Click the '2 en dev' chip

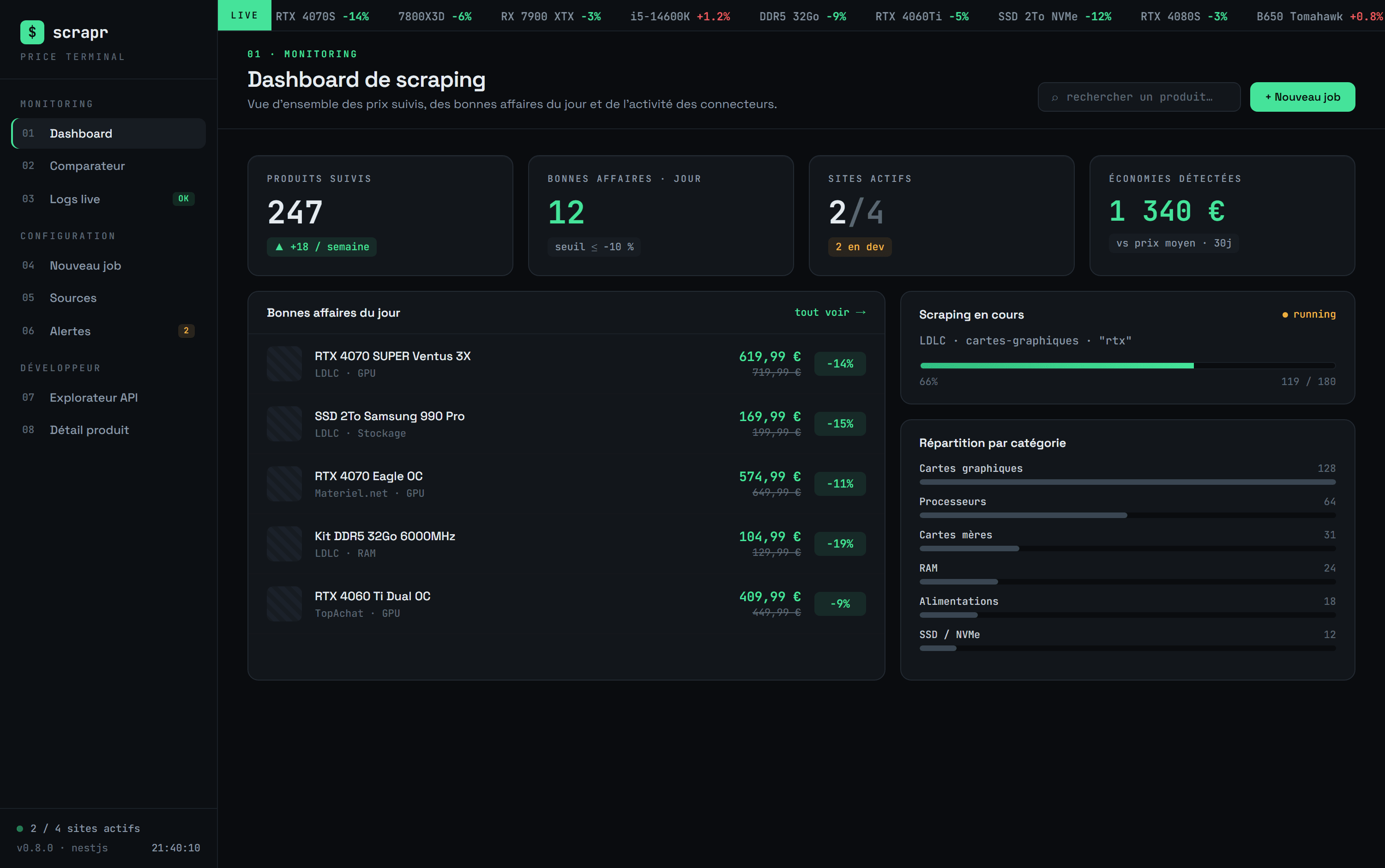click(x=860, y=247)
